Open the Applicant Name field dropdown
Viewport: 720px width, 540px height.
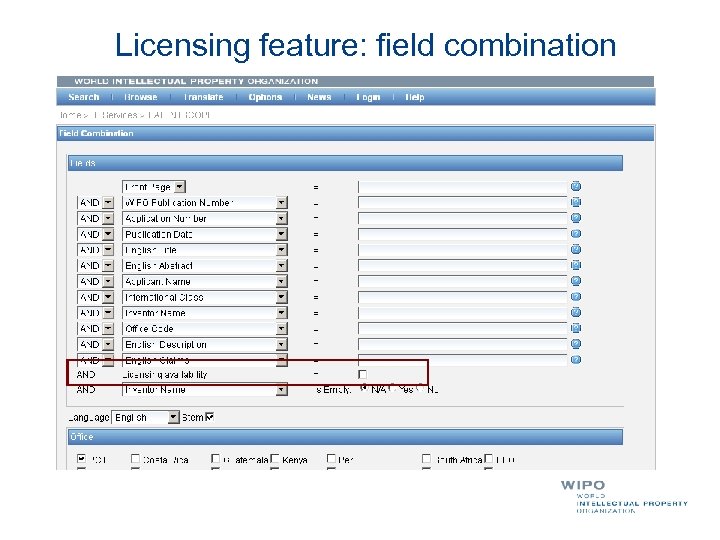pos(281,281)
